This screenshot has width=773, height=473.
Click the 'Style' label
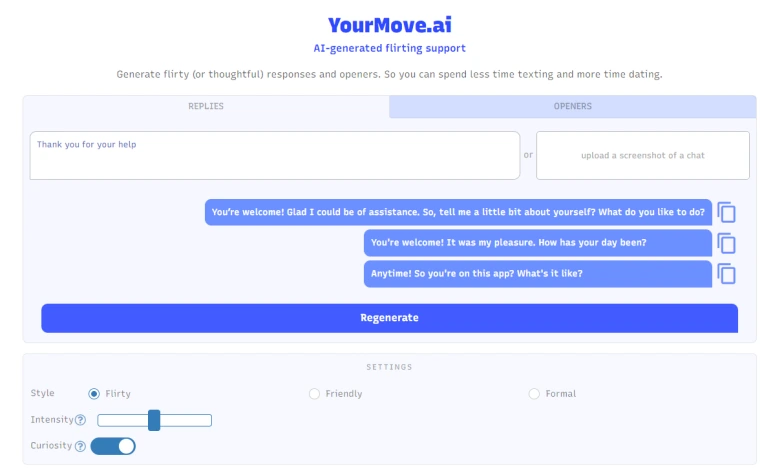click(x=42, y=393)
